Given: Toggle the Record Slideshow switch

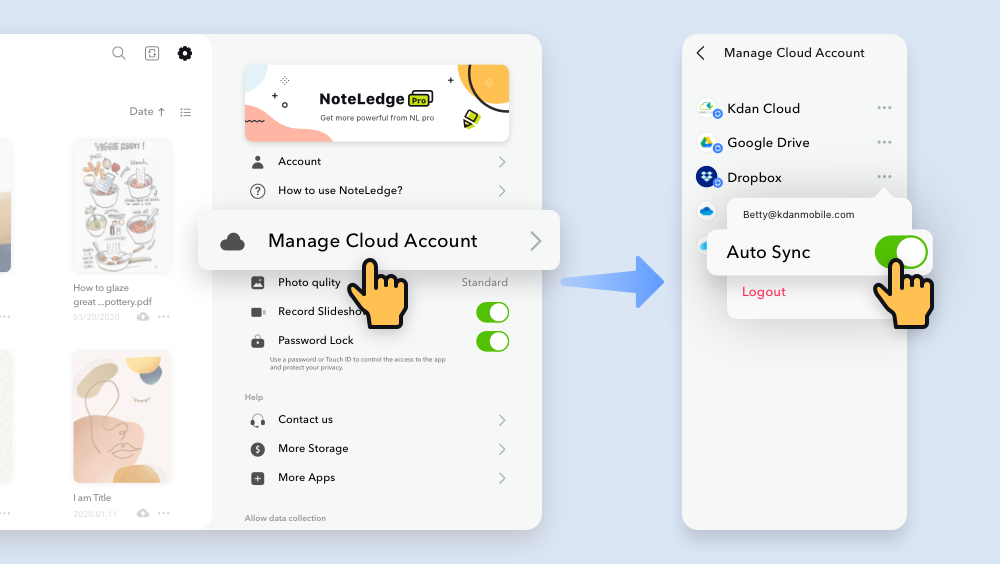Looking at the screenshot, I should (492, 313).
